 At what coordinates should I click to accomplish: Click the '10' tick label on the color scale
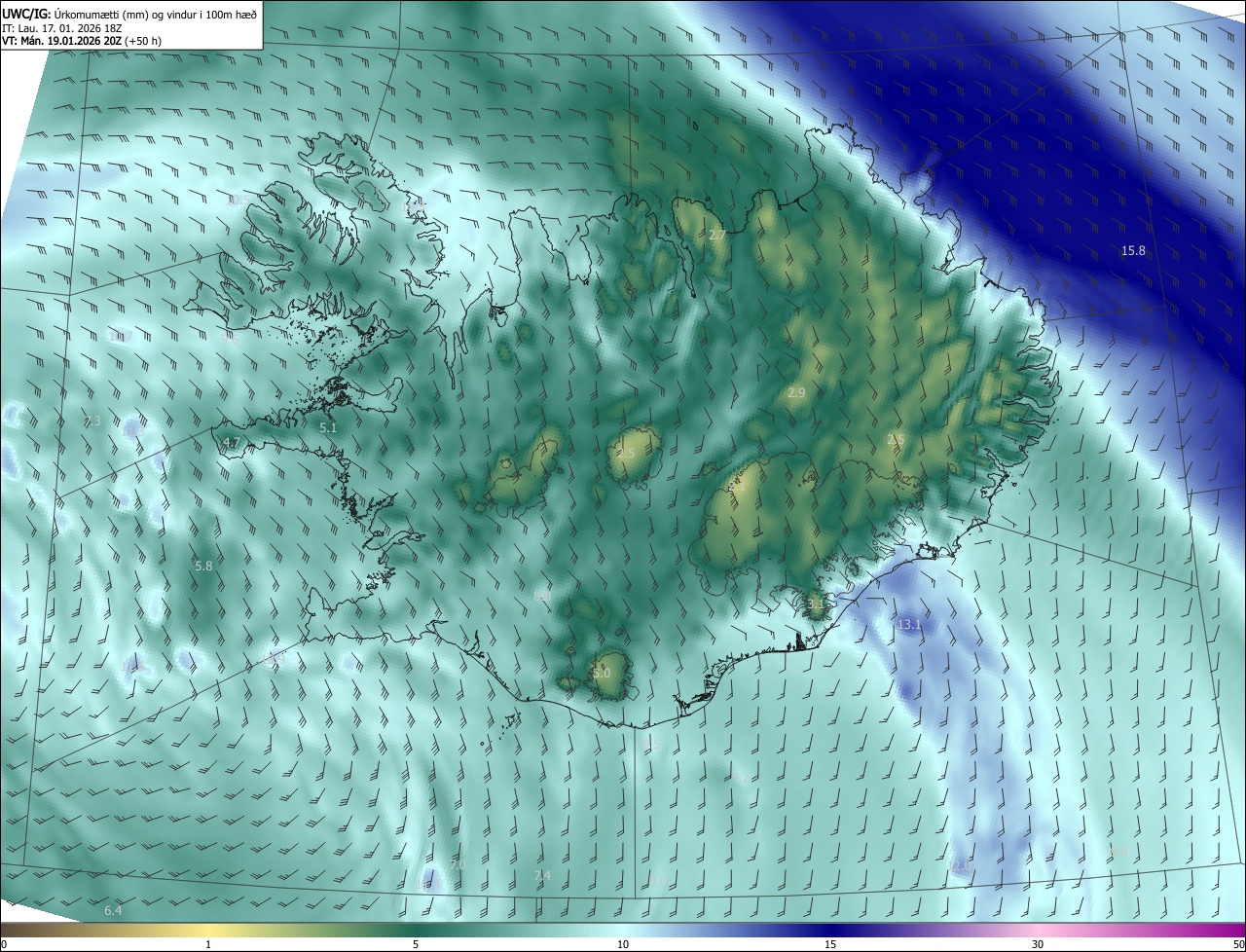(x=623, y=944)
